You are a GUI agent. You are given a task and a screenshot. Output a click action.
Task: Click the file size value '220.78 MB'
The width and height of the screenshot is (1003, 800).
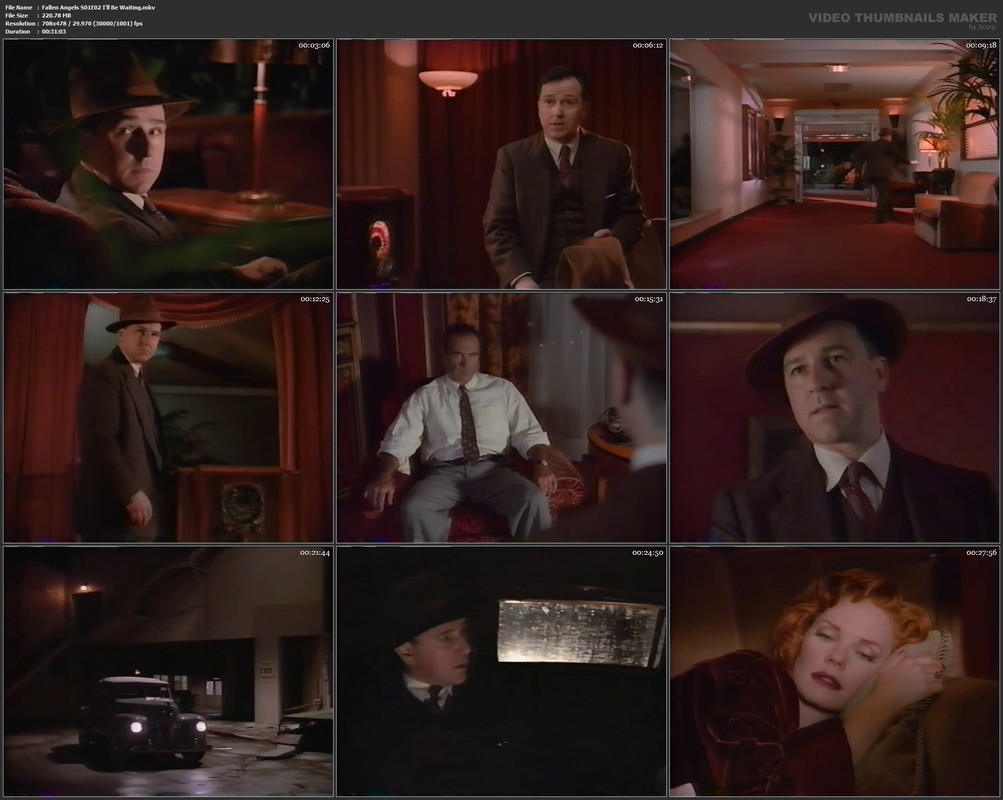coord(56,15)
